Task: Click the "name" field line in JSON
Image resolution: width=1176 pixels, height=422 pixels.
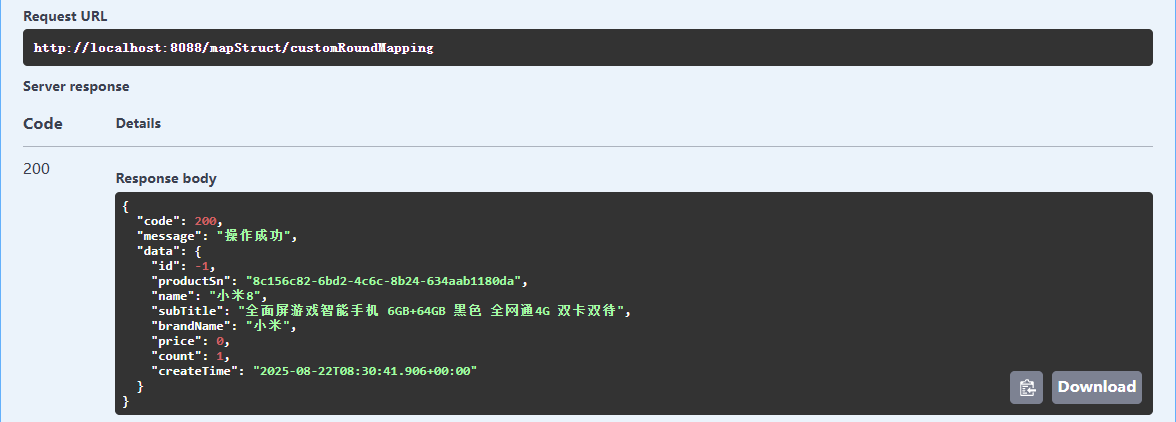Action: (x=208, y=296)
